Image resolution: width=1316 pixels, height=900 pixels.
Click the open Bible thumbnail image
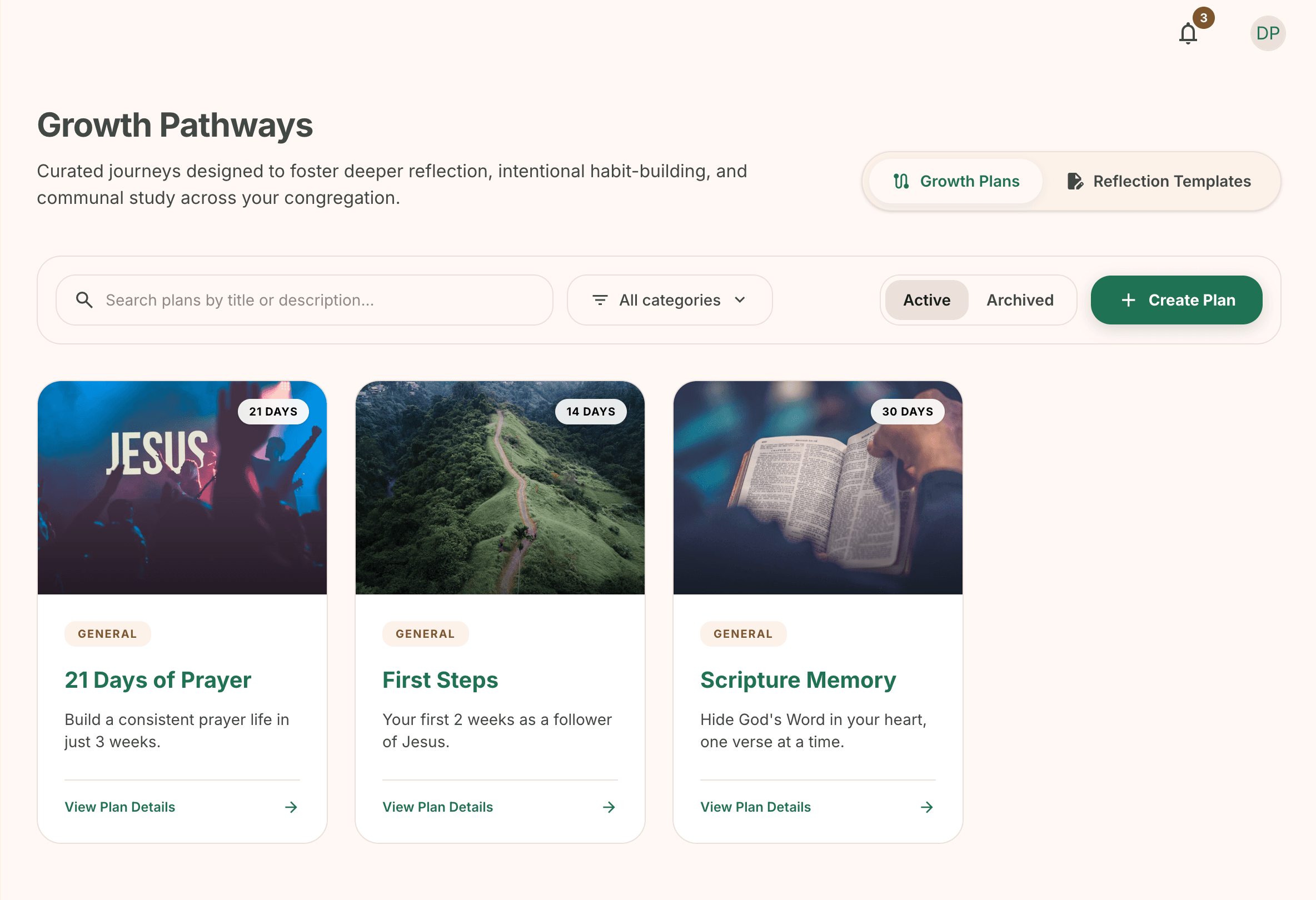[x=817, y=488]
